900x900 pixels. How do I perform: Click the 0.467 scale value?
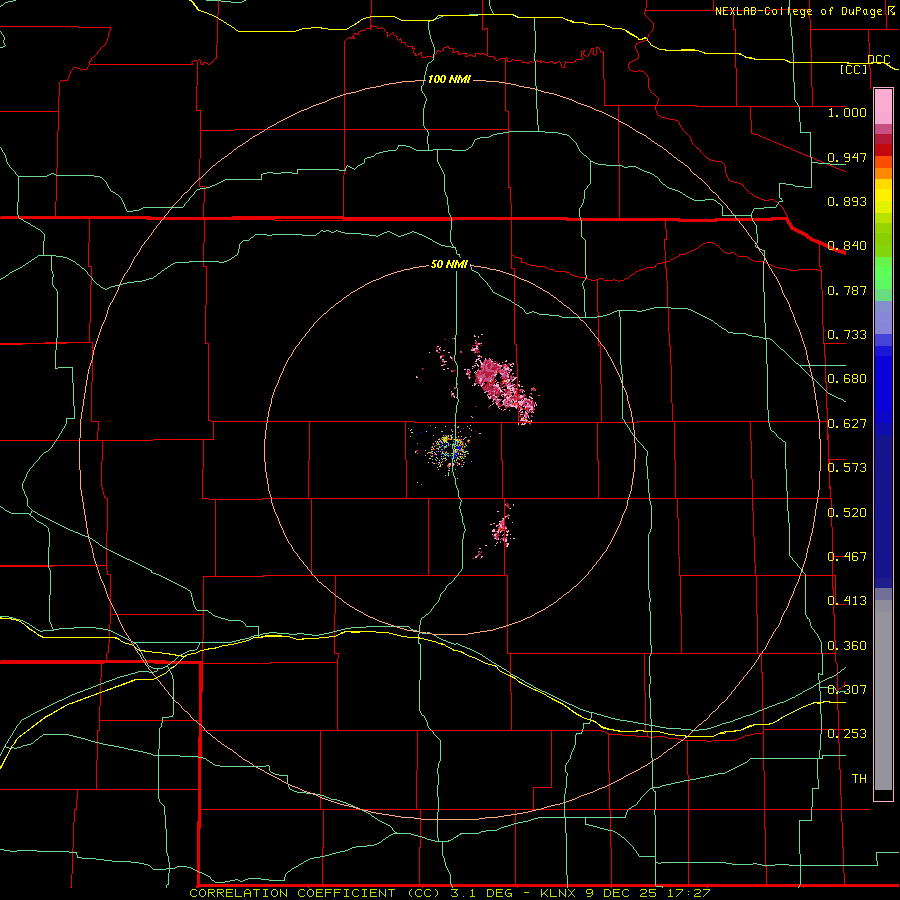click(847, 557)
